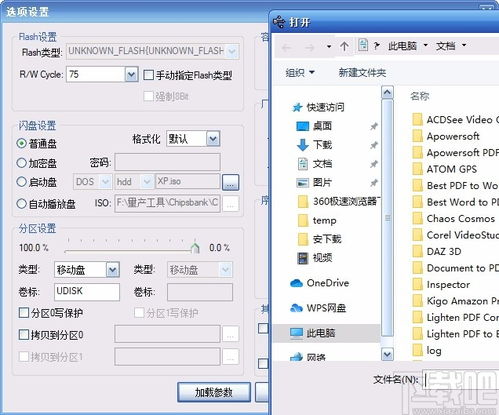Expand the partition 类型 移动盘 dropdown
Image resolution: width=499 pixels, height=415 pixels.
pyautogui.click(x=112, y=270)
